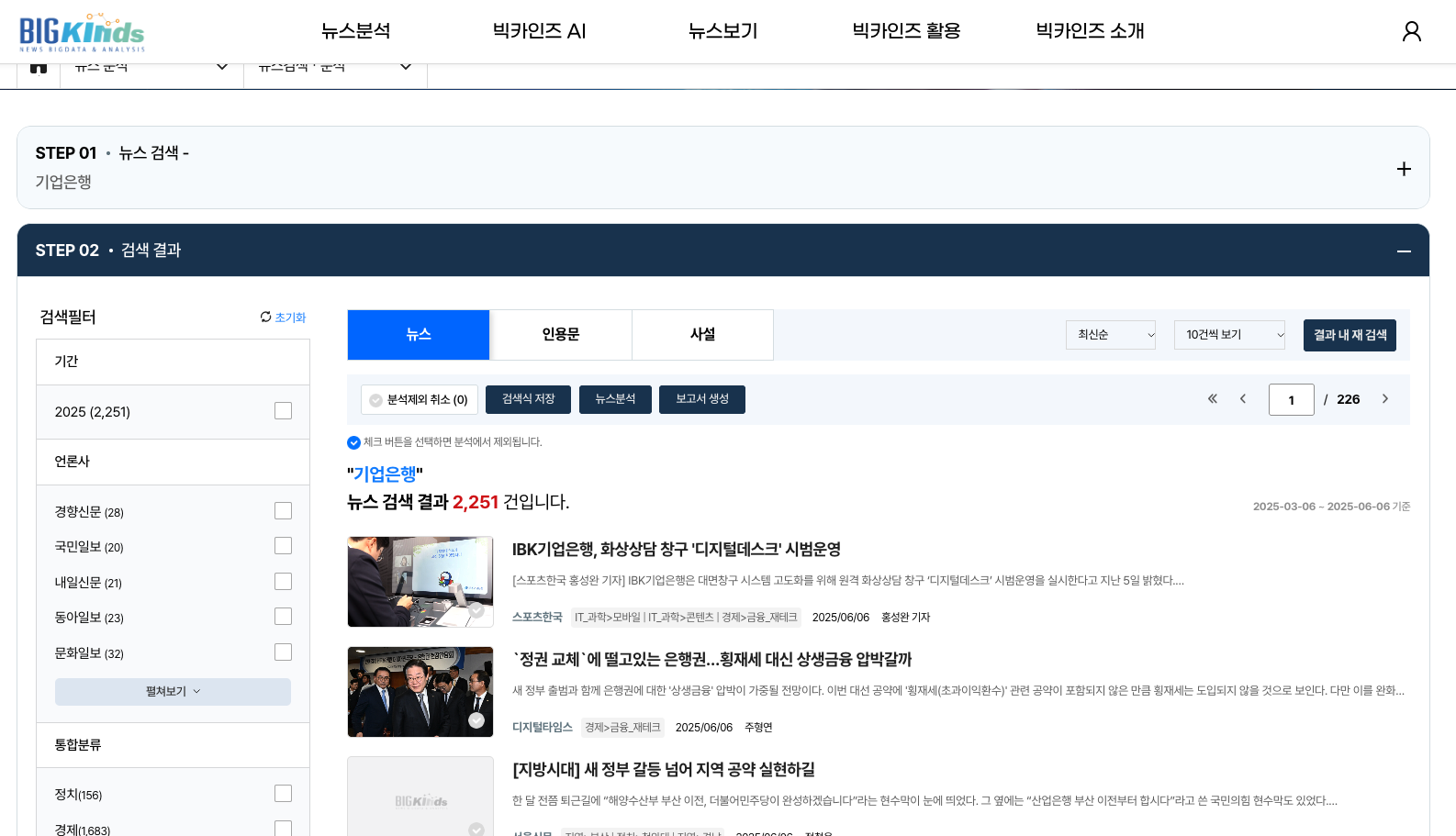Click the 뉴스분석 action button
The height and width of the screenshot is (836, 1456).
pyautogui.click(x=615, y=399)
